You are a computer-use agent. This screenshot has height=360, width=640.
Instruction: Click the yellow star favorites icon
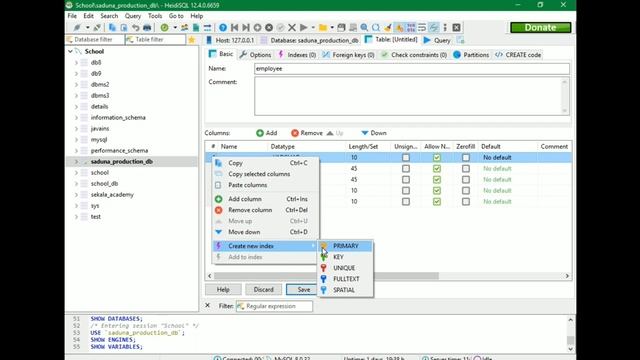coord(191,40)
